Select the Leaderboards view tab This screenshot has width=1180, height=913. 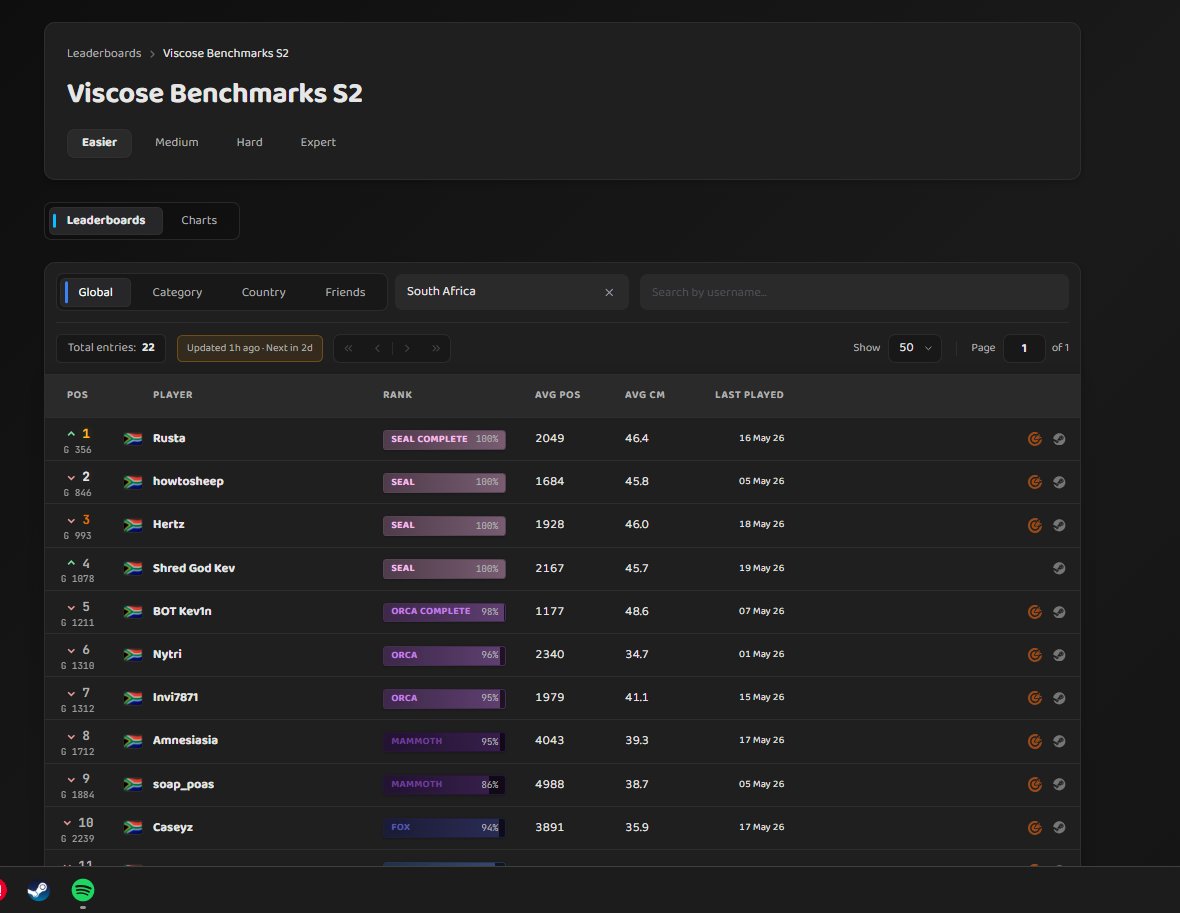(106, 221)
